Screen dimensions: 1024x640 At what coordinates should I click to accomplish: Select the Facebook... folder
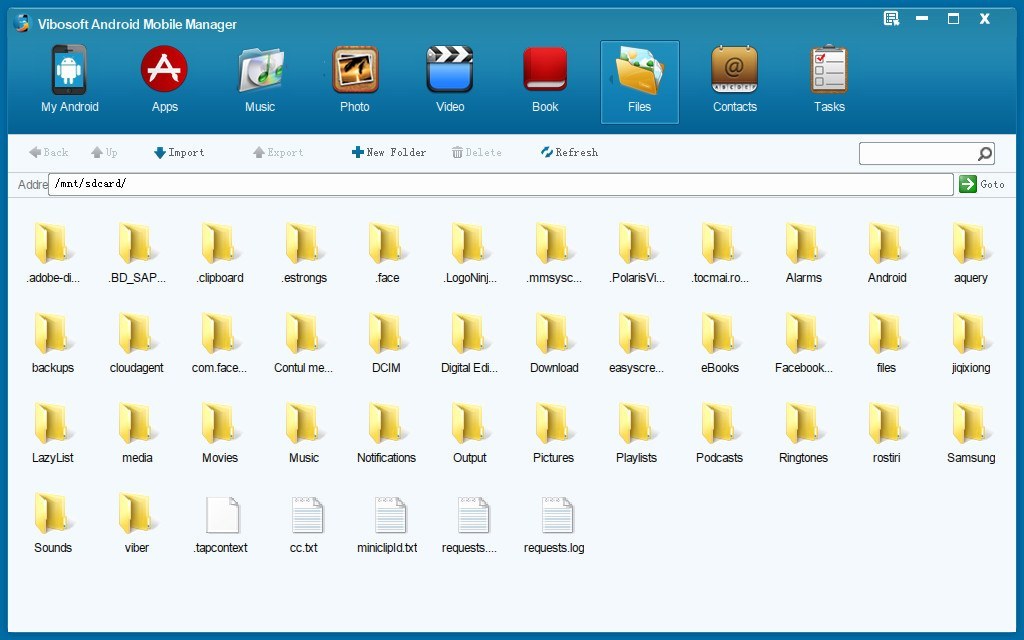coord(803,344)
